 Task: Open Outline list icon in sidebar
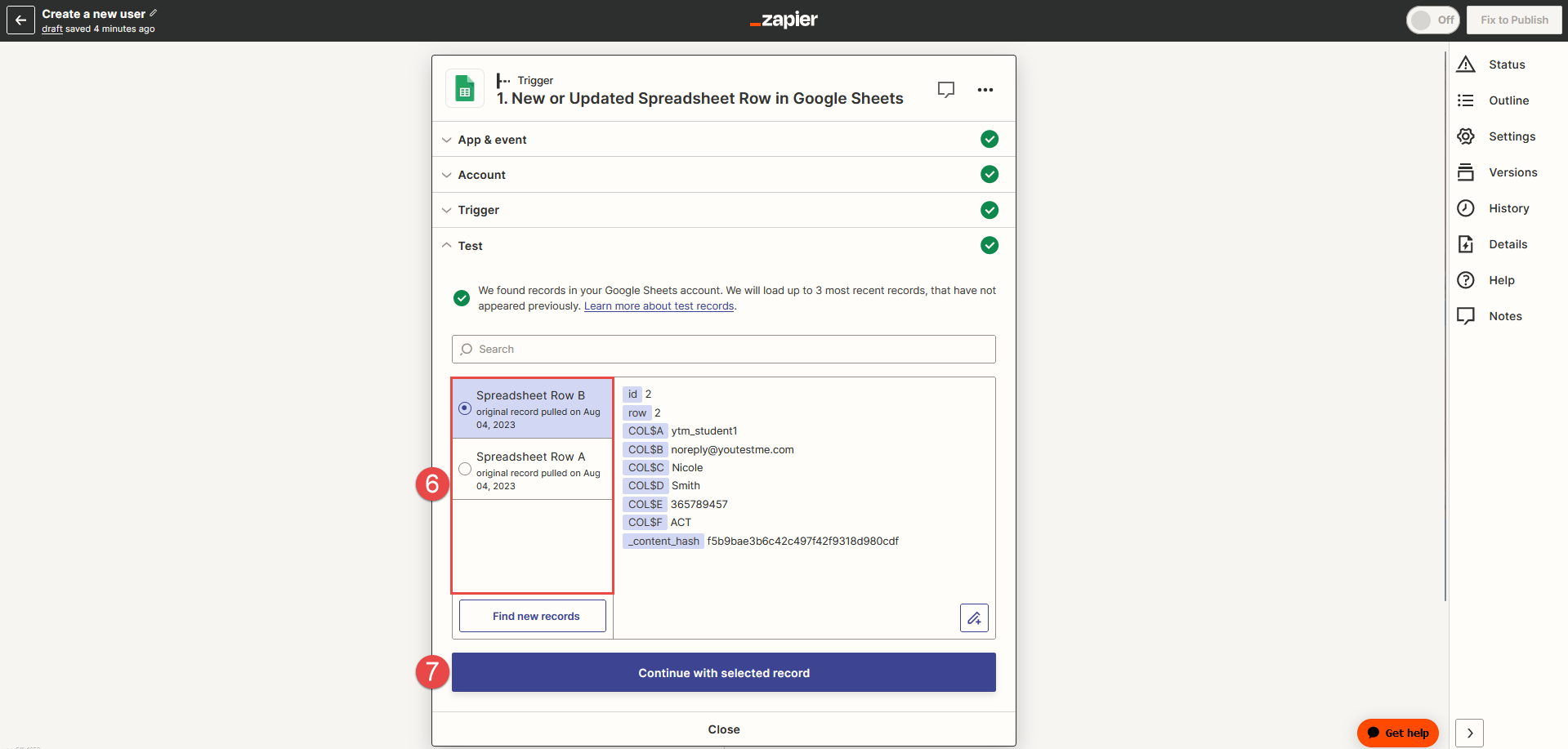[x=1466, y=100]
